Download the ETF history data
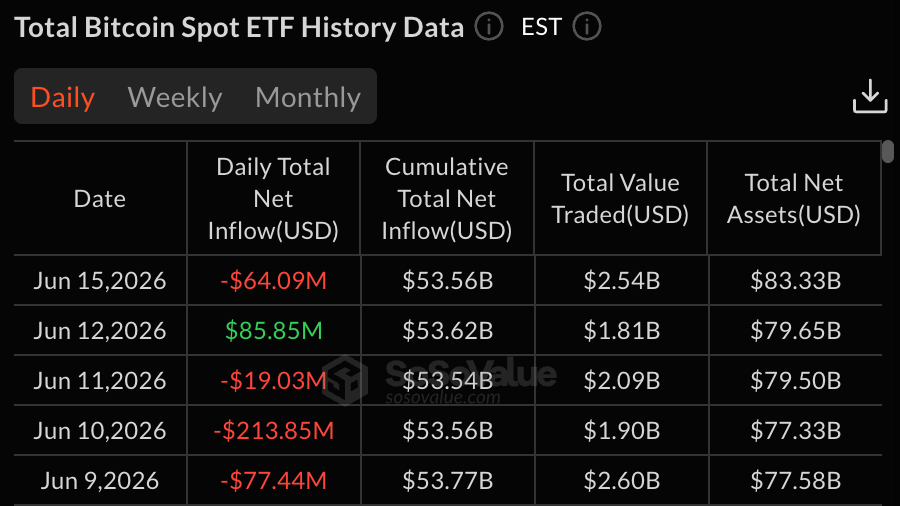900x506 pixels. (x=870, y=96)
